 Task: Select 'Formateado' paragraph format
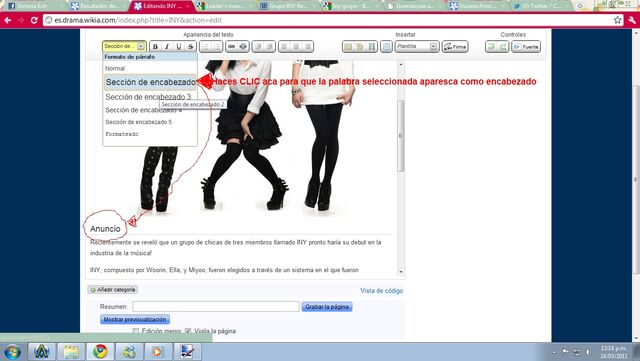pos(122,134)
